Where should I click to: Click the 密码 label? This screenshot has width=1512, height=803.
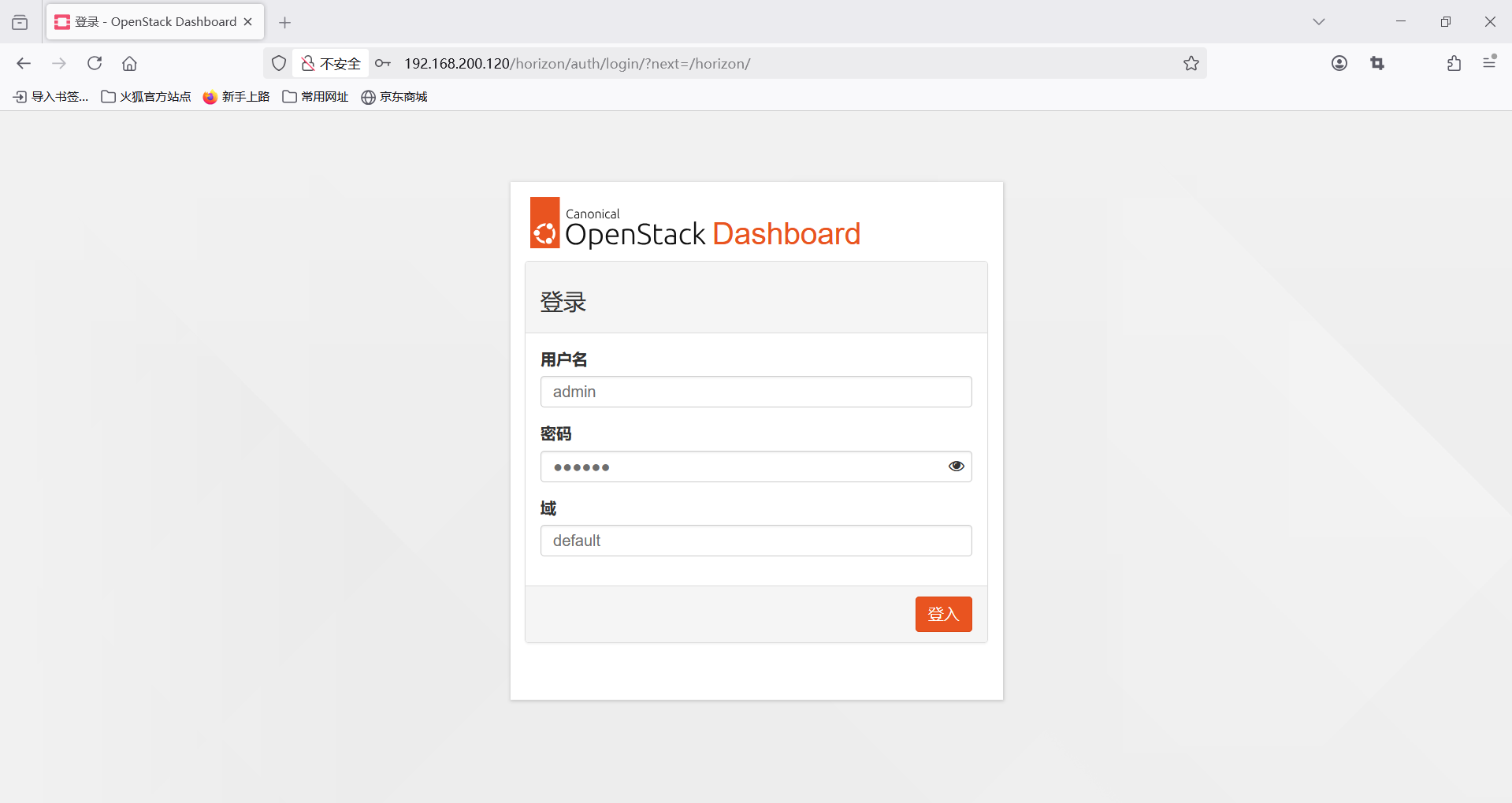point(556,434)
